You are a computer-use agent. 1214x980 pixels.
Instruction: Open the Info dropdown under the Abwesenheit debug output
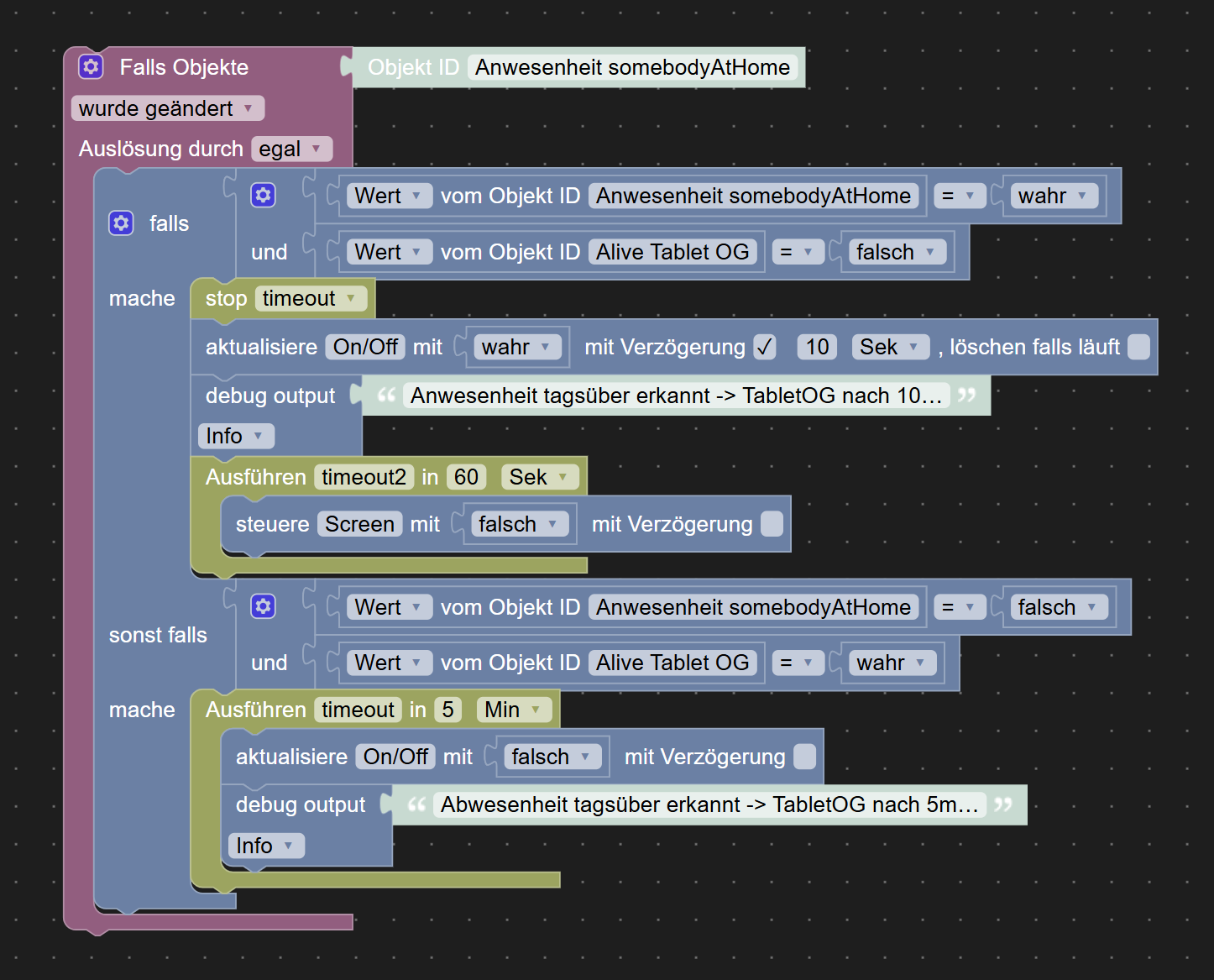266,846
